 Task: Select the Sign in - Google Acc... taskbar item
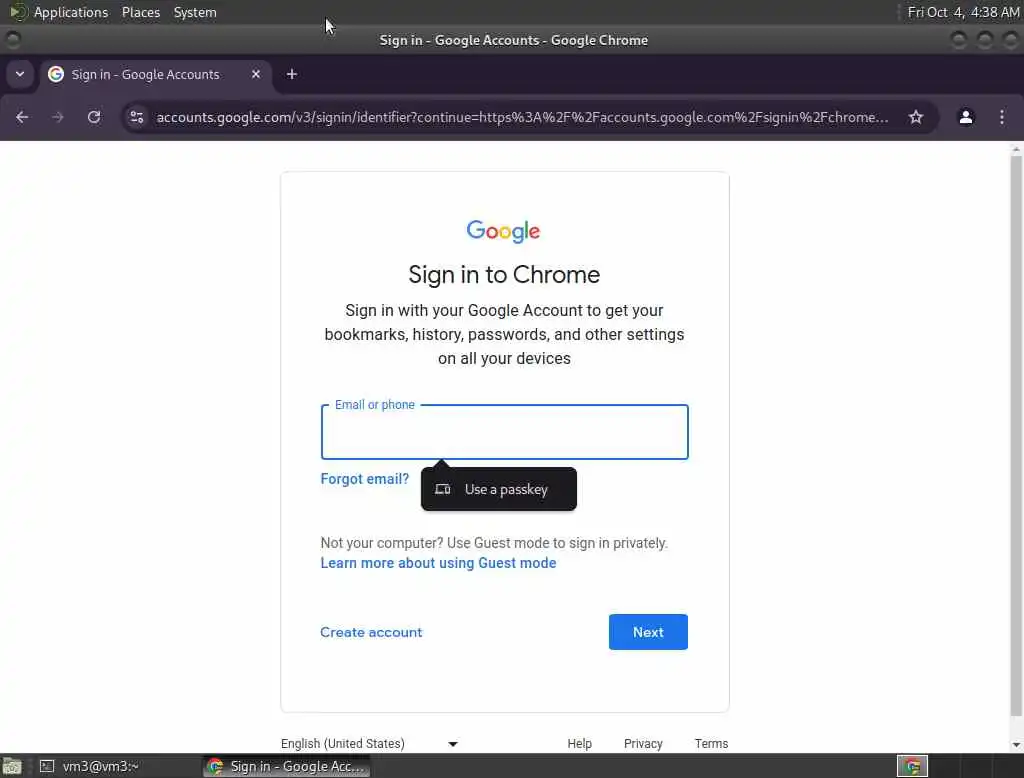point(287,766)
